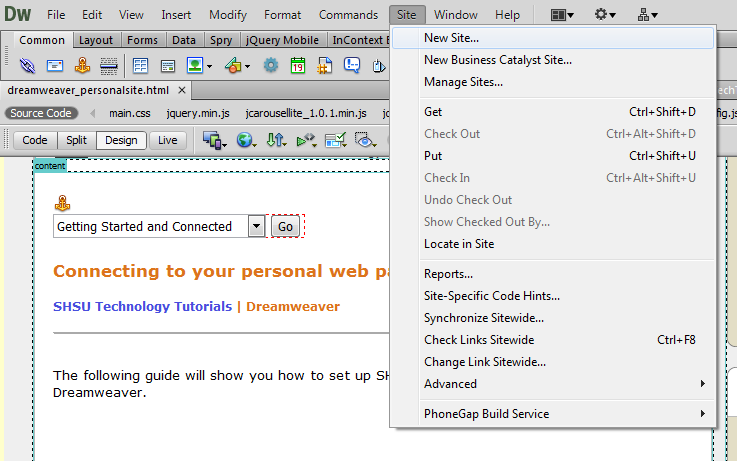This screenshot has height=461, width=737.
Task: Follow the SHSU Technology Tutorials link
Action: point(142,306)
